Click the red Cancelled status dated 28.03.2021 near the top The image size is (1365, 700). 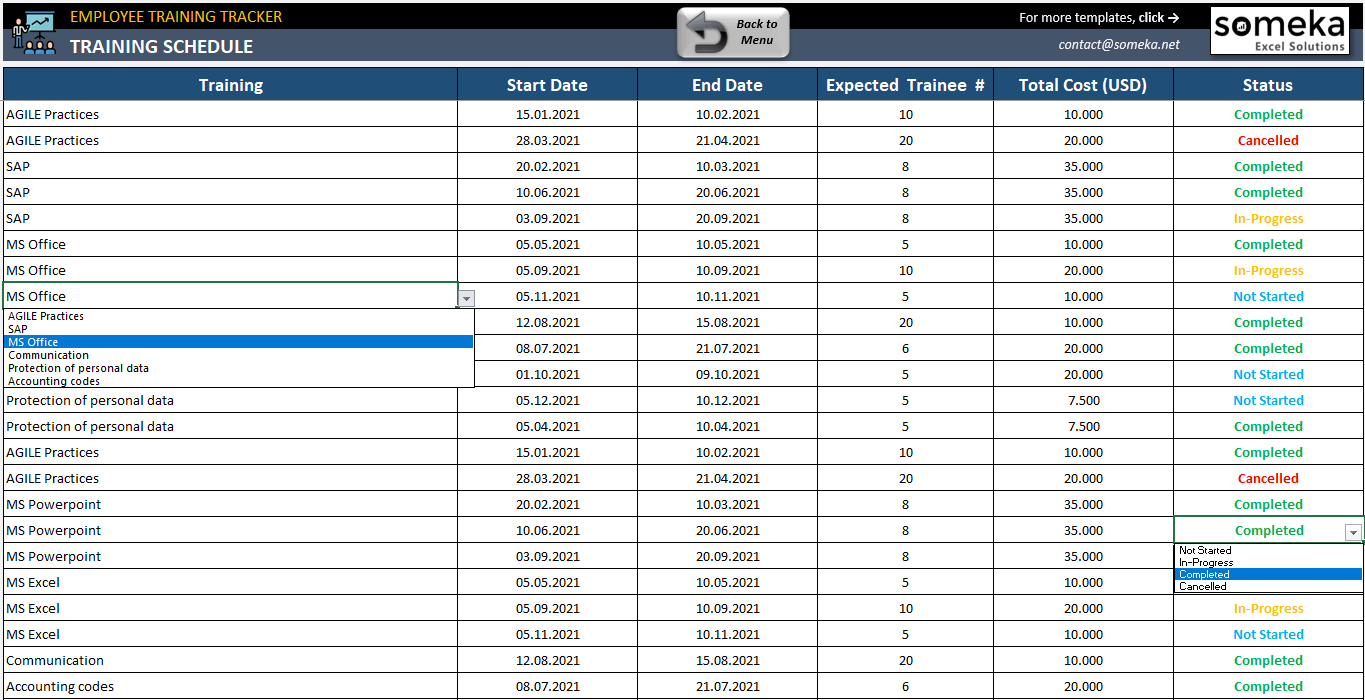(1268, 140)
